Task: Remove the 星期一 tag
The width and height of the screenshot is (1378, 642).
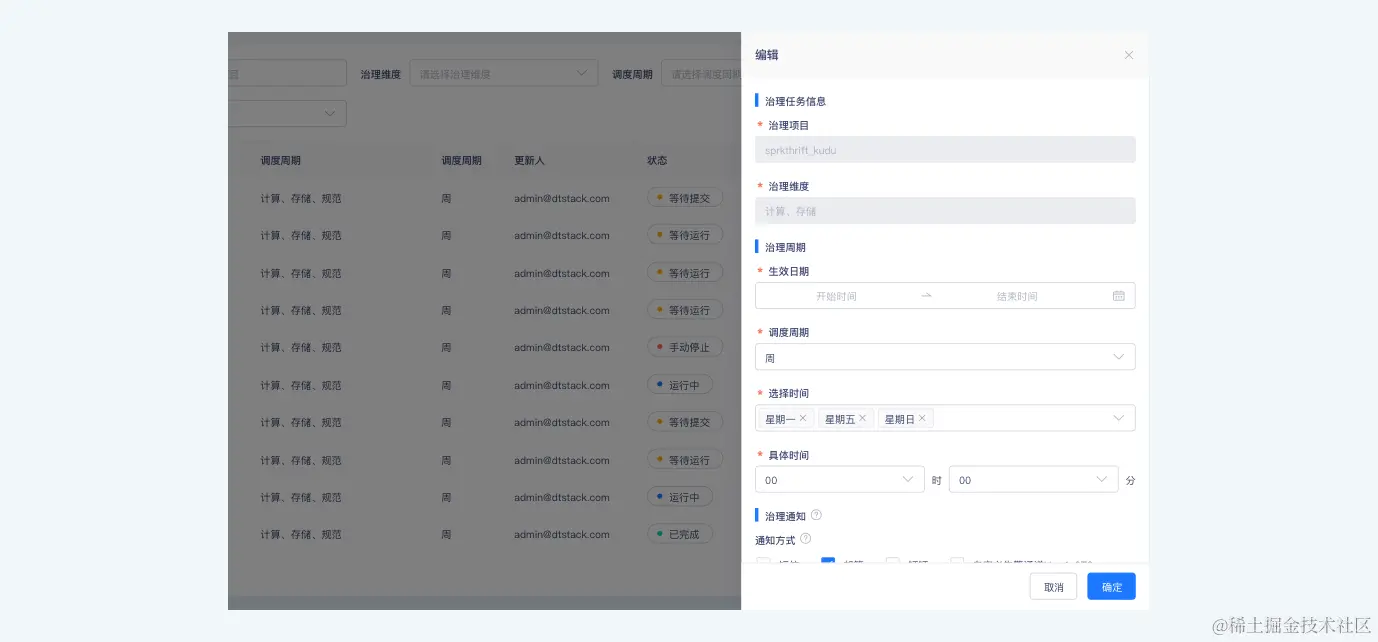Action: tap(803, 418)
